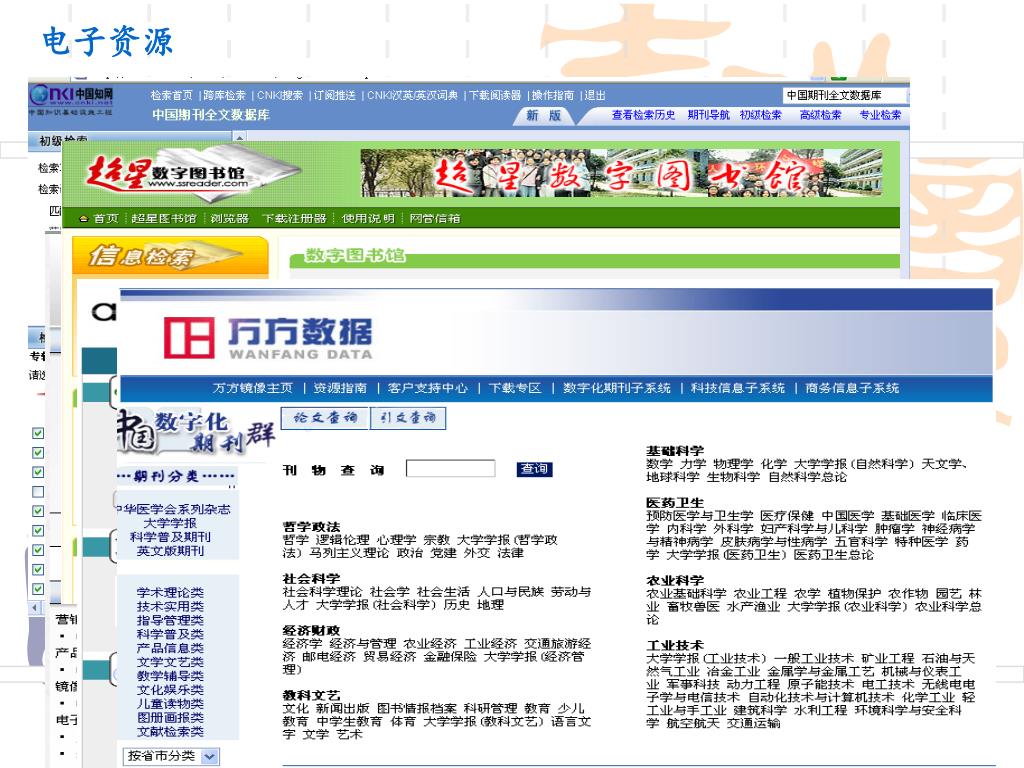Click 查看检索历史 link
The height and width of the screenshot is (768, 1024).
click(643, 115)
